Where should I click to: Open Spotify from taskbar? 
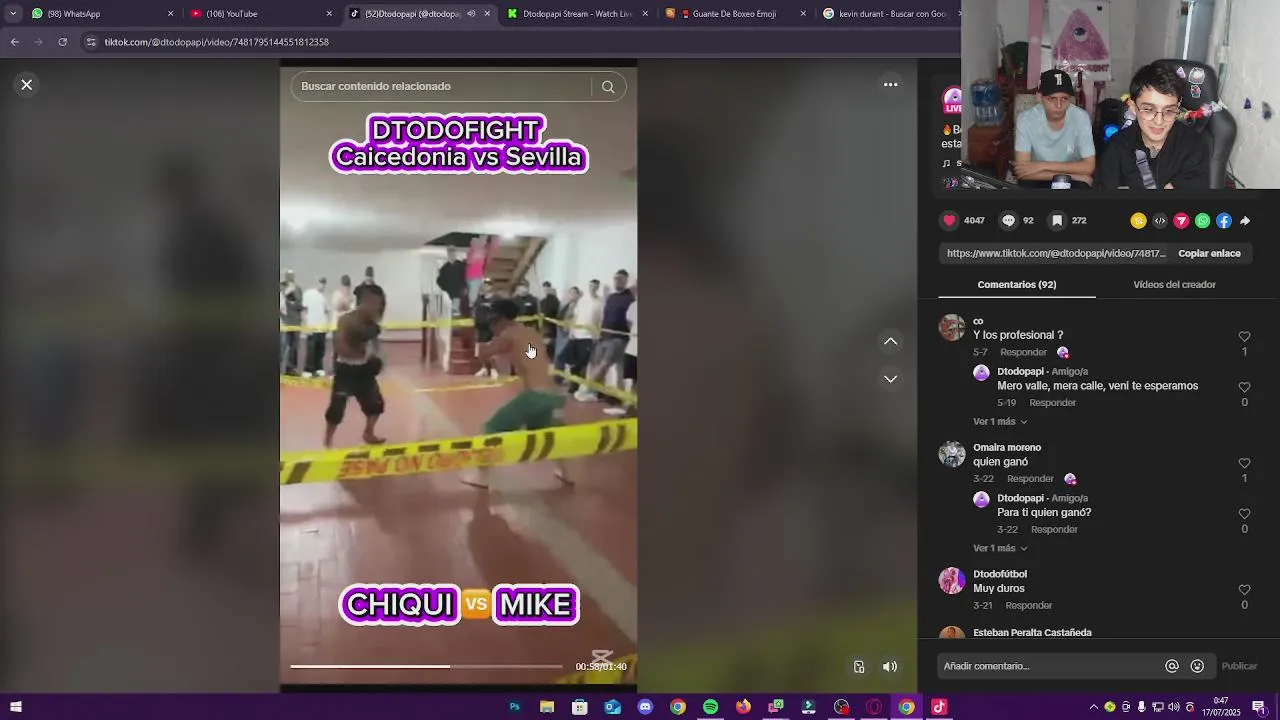[x=710, y=707]
